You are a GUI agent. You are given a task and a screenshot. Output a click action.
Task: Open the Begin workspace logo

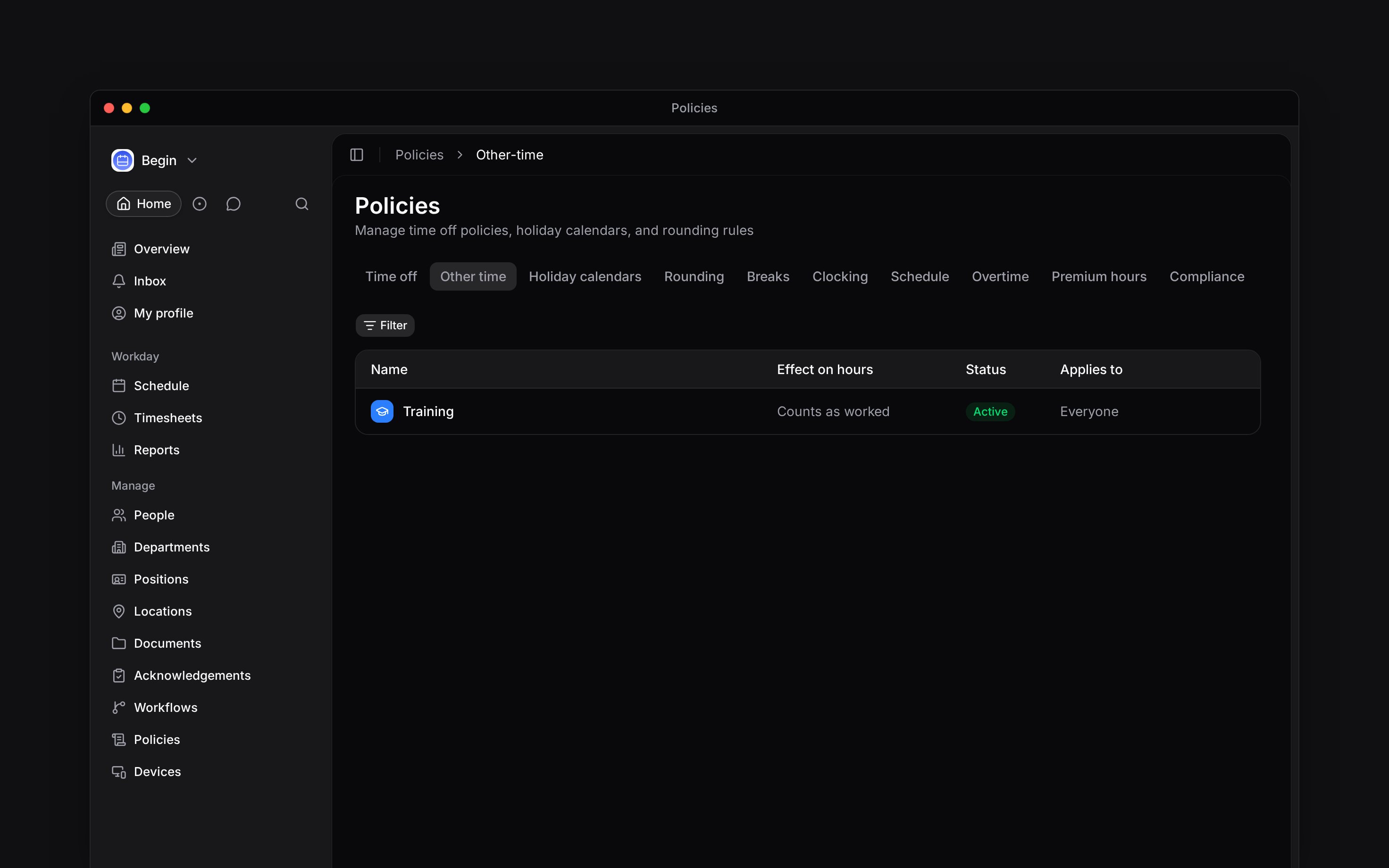click(x=122, y=161)
